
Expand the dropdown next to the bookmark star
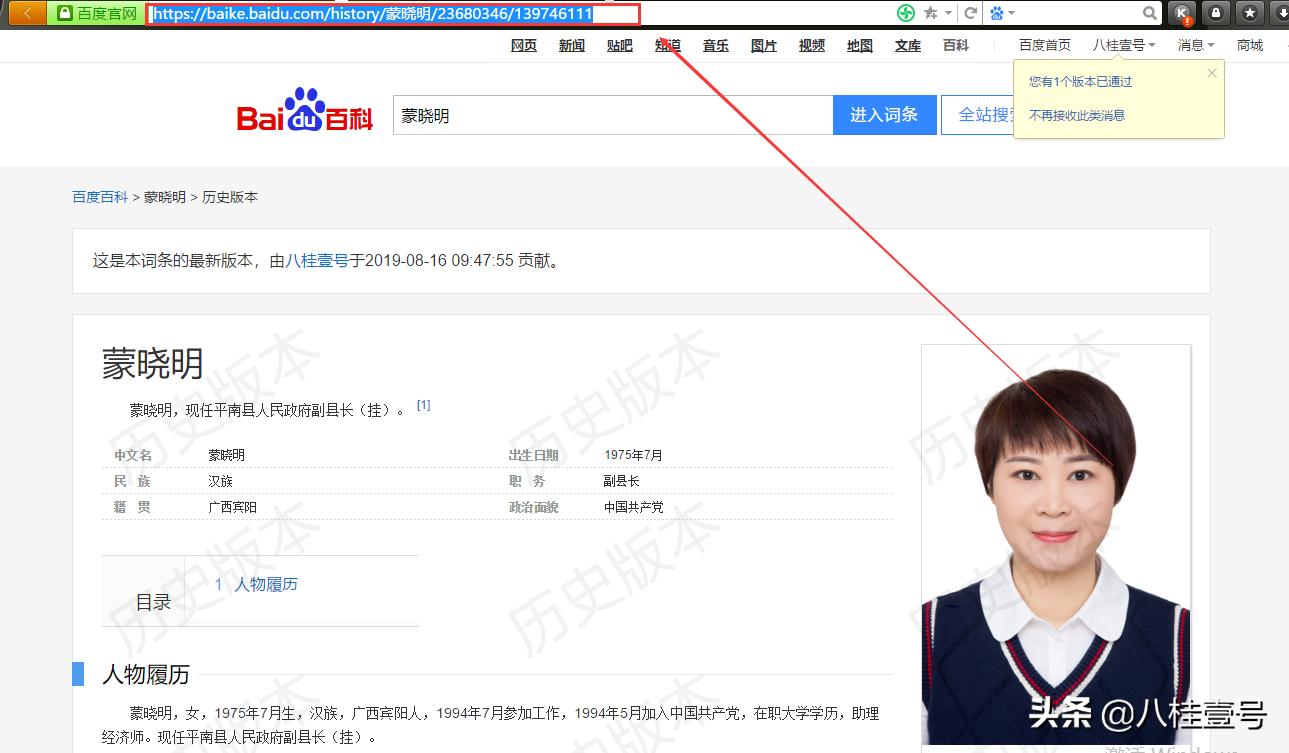(x=948, y=13)
